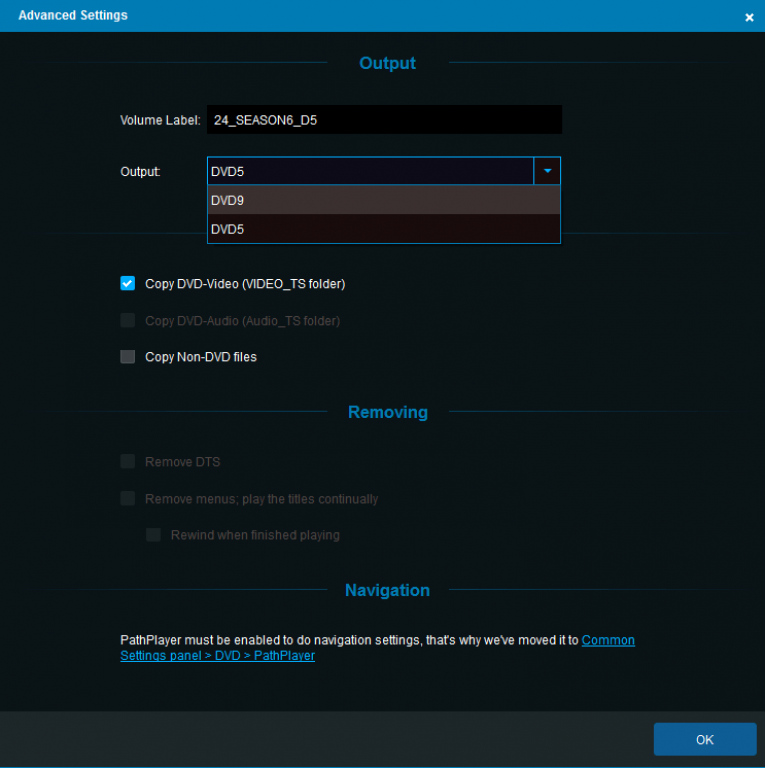Toggle the Remove DTS checkbox

[128, 461]
